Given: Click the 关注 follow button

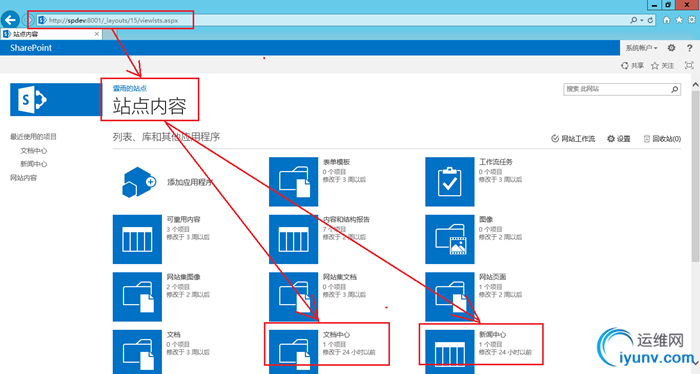Looking at the screenshot, I should [x=662, y=66].
